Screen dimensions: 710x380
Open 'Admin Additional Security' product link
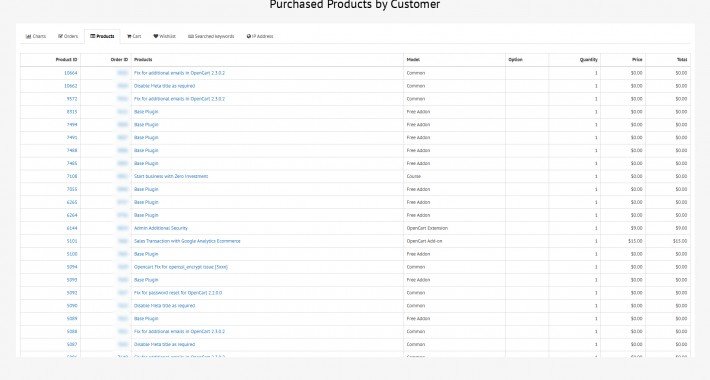pos(161,228)
